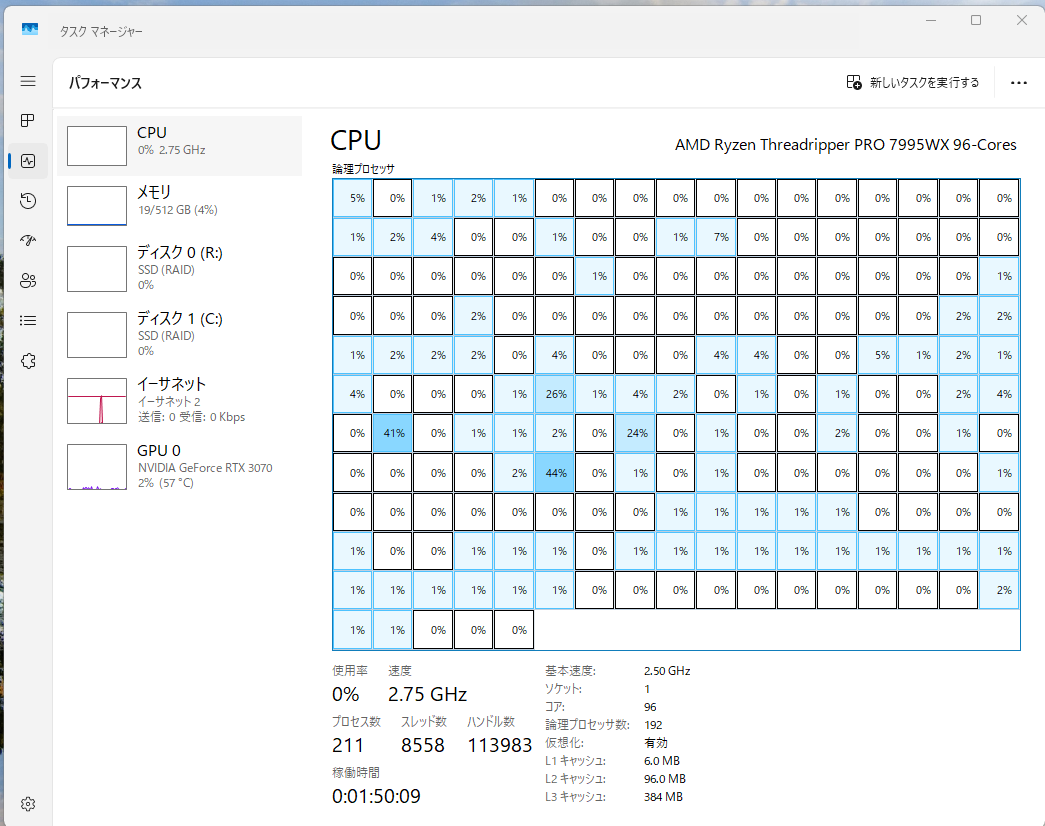Image resolution: width=1045 pixels, height=826 pixels.
Task: Click the プロセス数 label
Action: click(357, 721)
